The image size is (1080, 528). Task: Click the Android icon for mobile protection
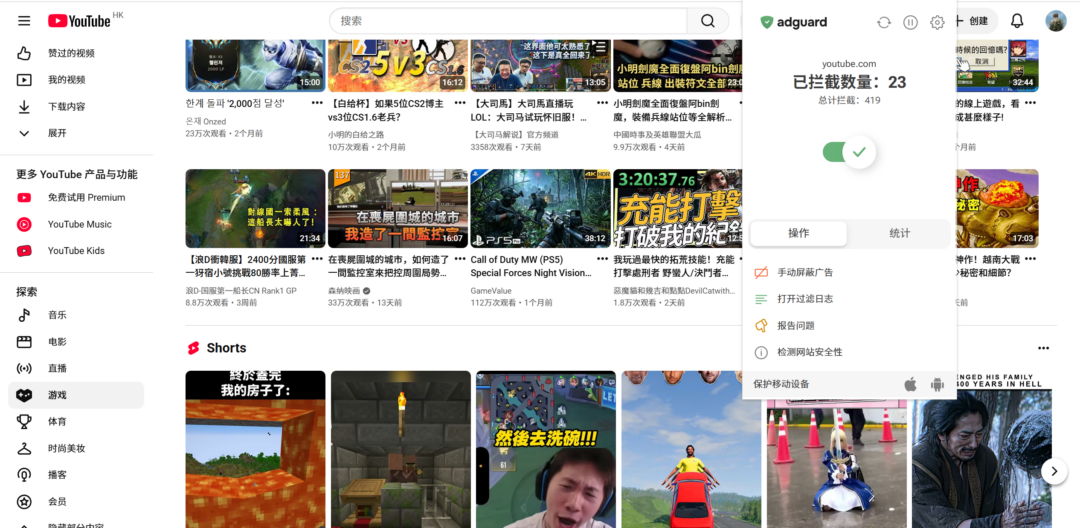point(937,384)
